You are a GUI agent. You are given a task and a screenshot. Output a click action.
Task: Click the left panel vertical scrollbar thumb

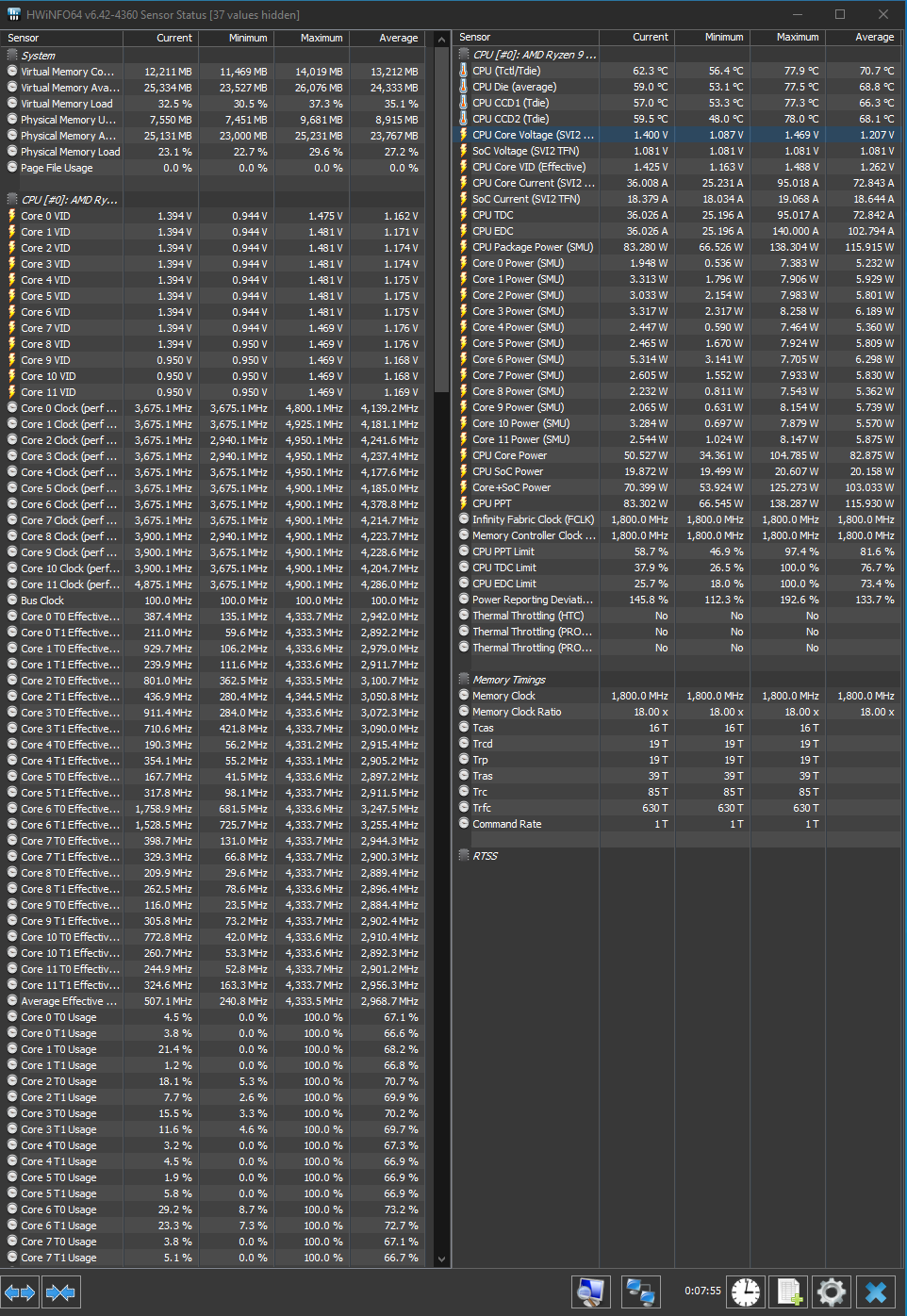(x=441, y=220)
